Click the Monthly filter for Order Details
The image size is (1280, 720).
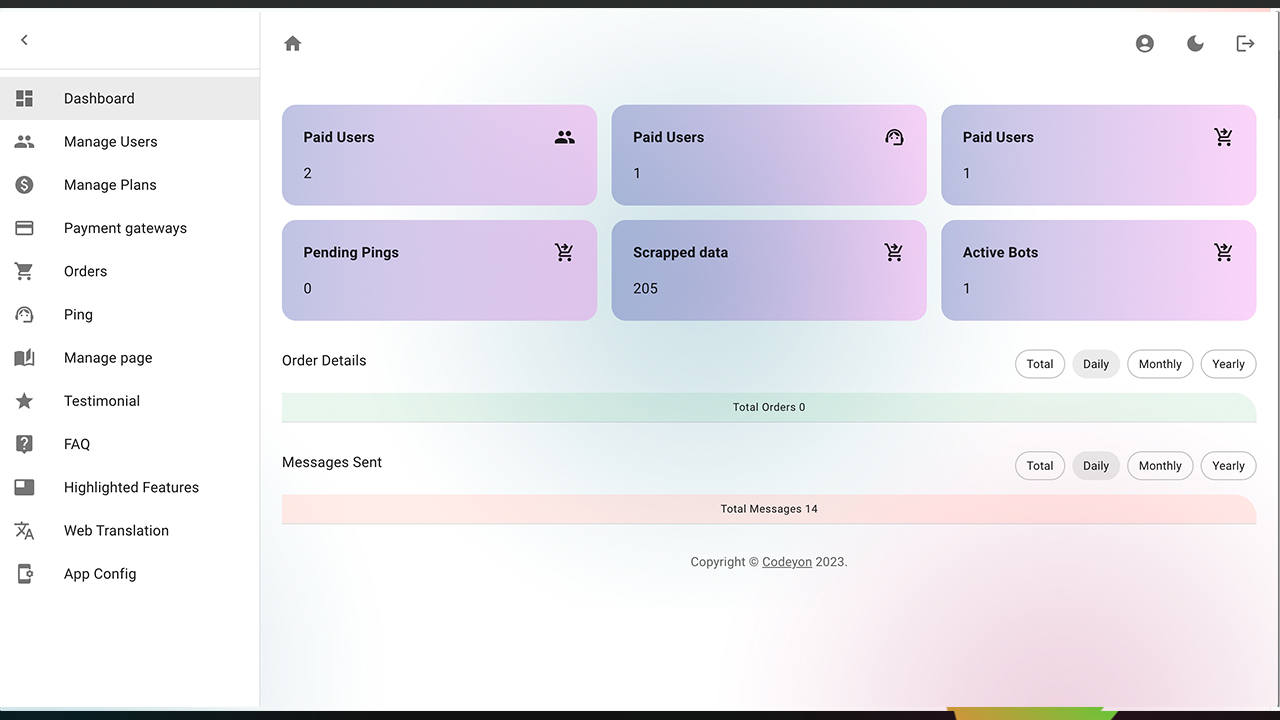pyautogui.click(x=1160, y=364)
